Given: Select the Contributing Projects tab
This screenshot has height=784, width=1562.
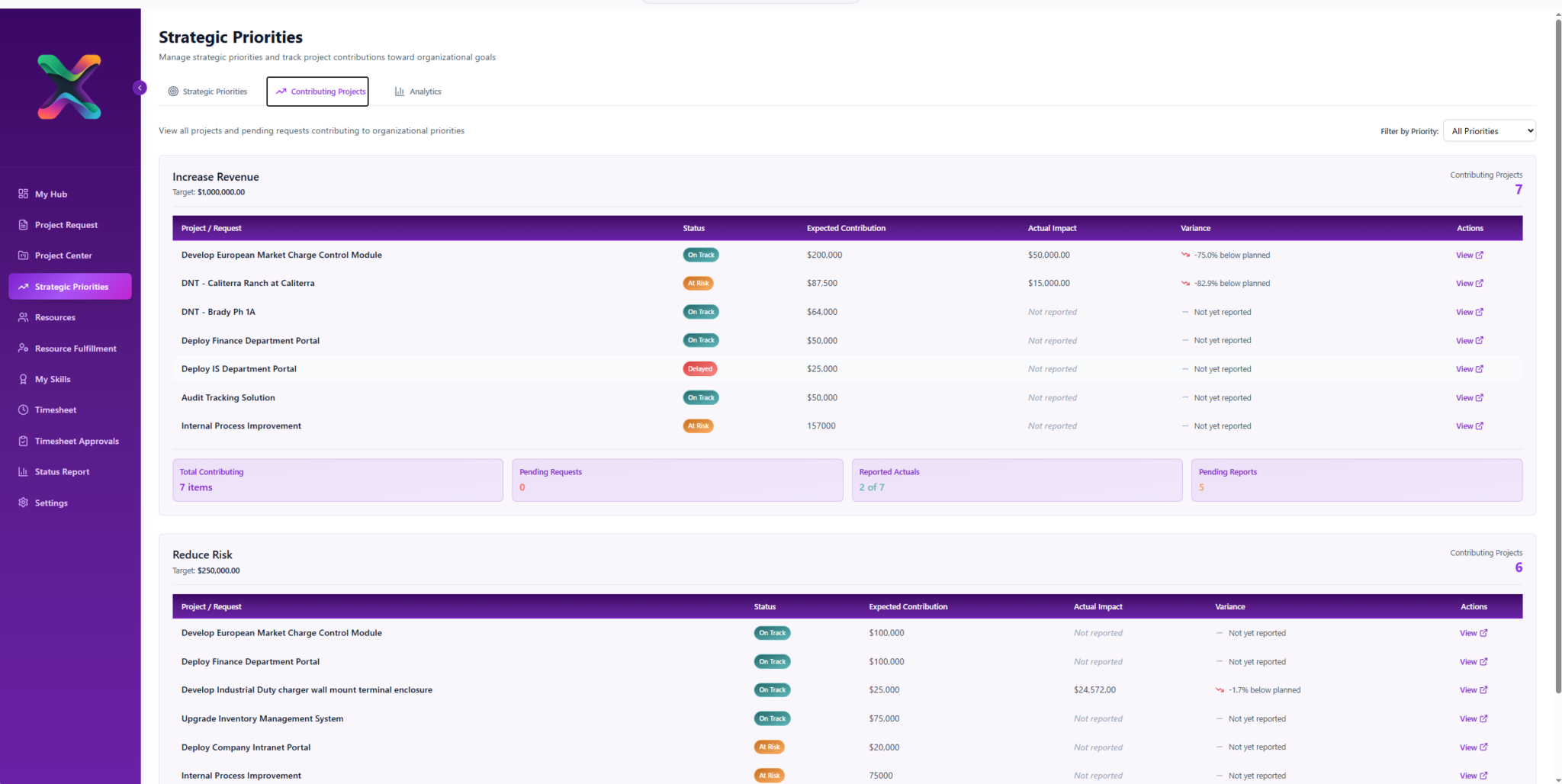Looking at the screenshot, I should (318, 92).
